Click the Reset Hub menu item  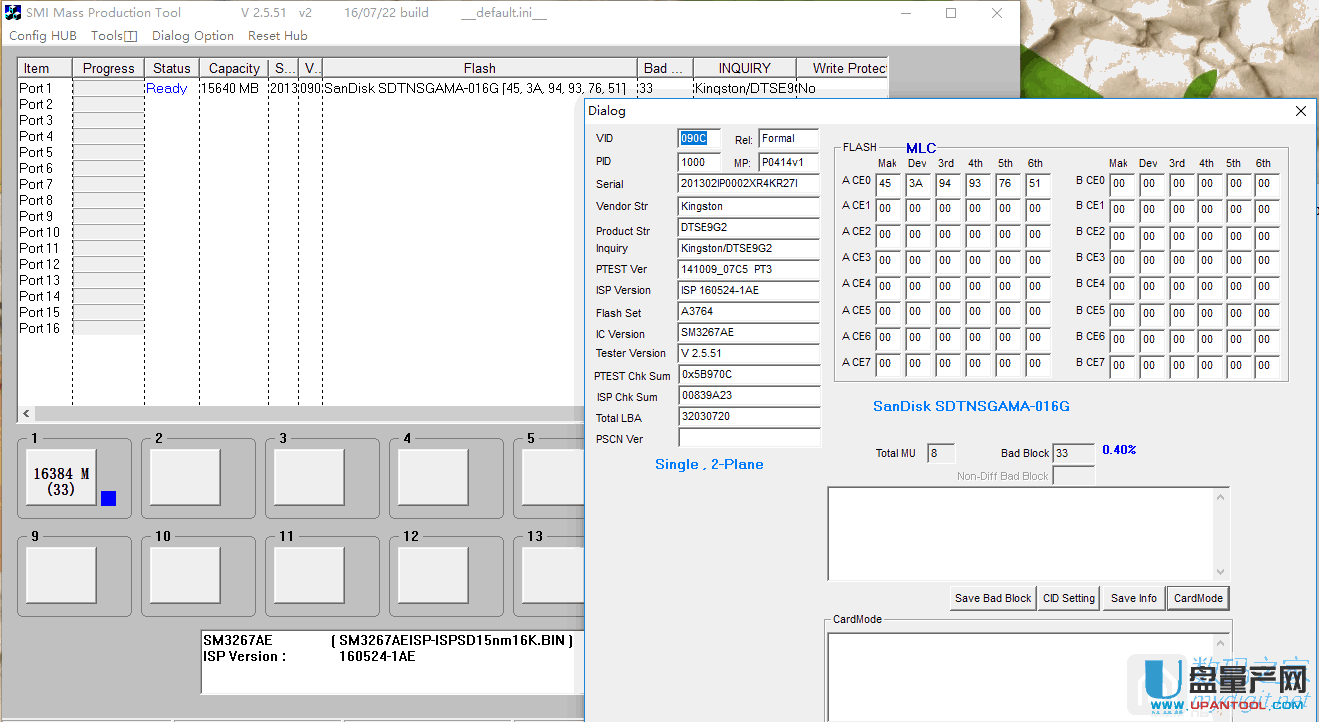click(x=277, y=36)
